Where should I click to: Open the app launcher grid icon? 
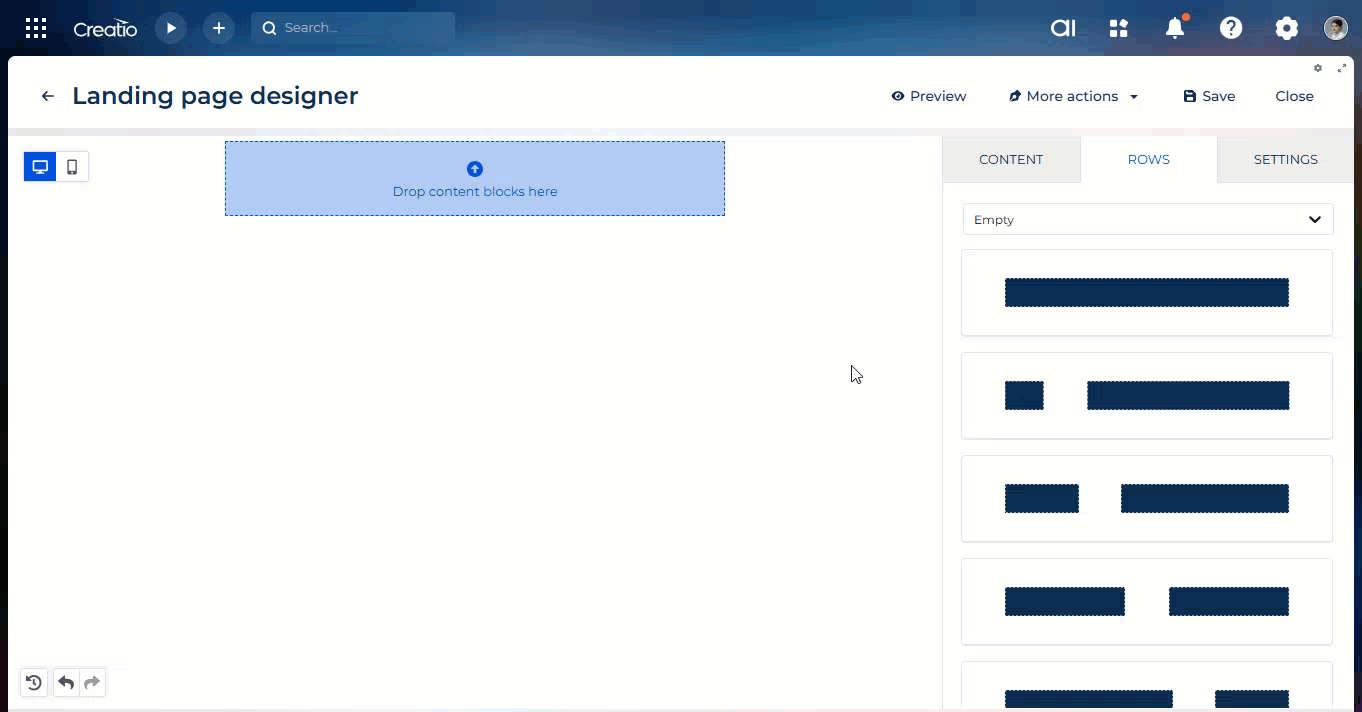36,28
